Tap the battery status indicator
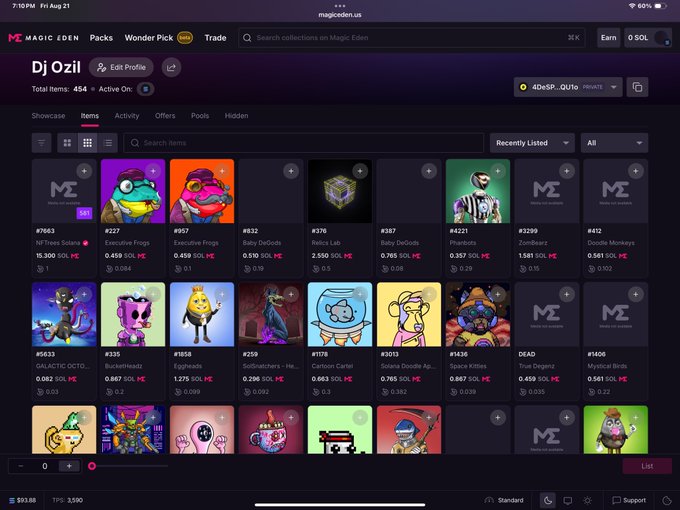Image resolution: width=680 pixels, height=510 pixels. coord(652,6)
